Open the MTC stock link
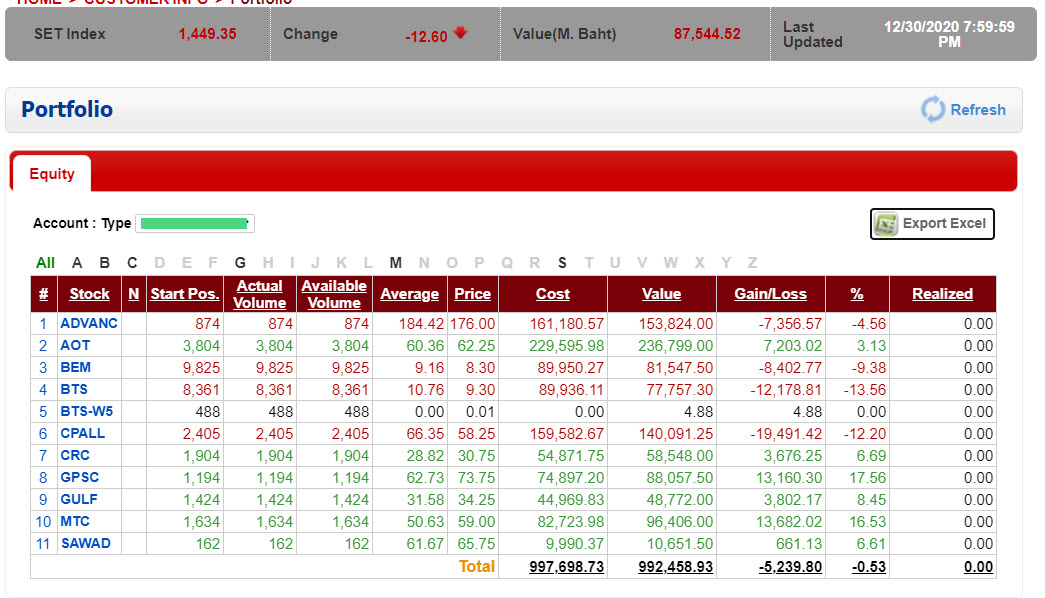Image resolution: width=1045 pixels, height=598 pixels. pos(75,521)
